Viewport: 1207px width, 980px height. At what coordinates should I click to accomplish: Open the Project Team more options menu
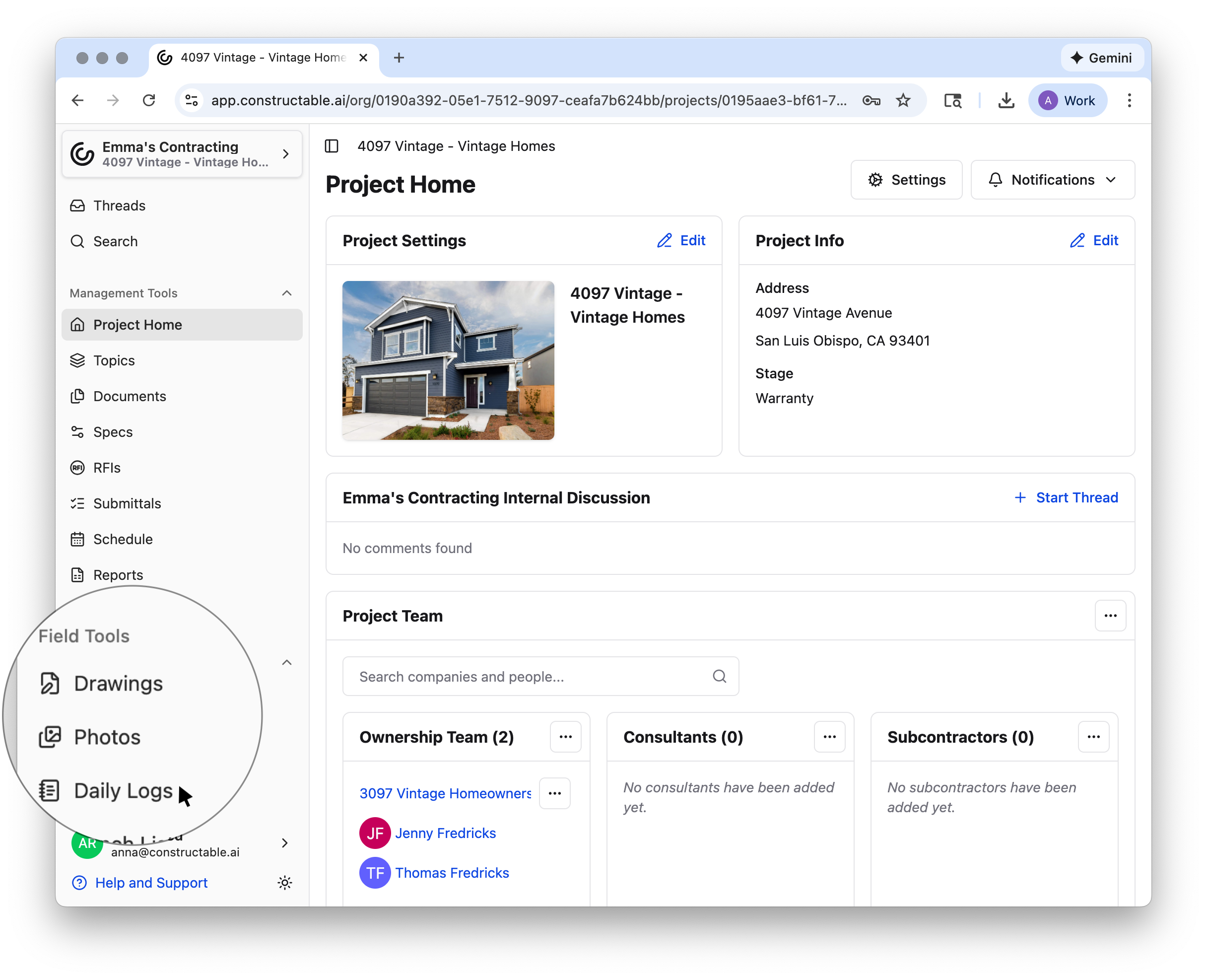click(1110, 616)
